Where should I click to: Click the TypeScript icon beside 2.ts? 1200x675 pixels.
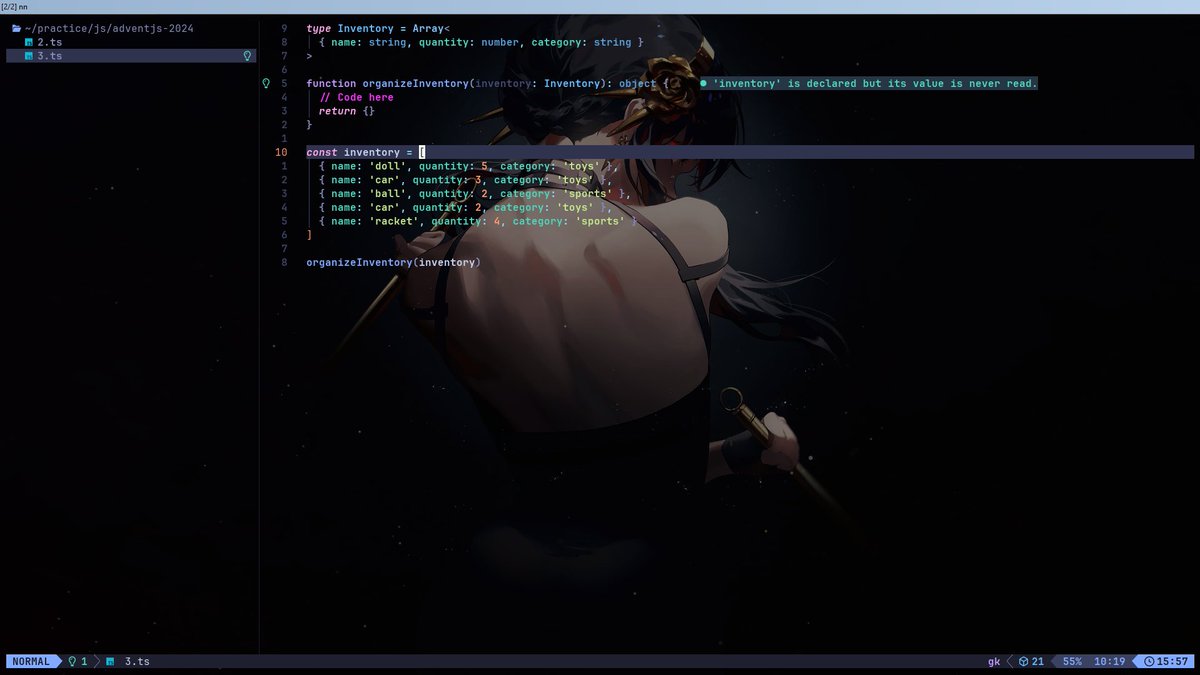pyautogui.click(x=29, y=42)
